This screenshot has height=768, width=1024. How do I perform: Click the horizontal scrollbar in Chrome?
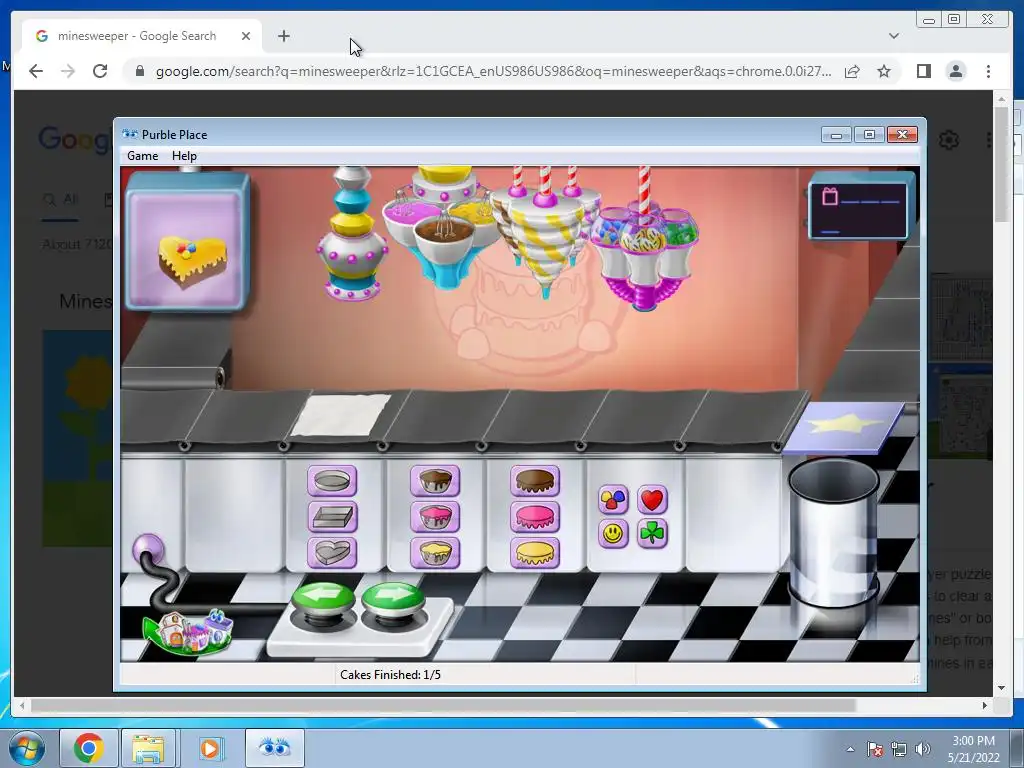coord(443,705)
